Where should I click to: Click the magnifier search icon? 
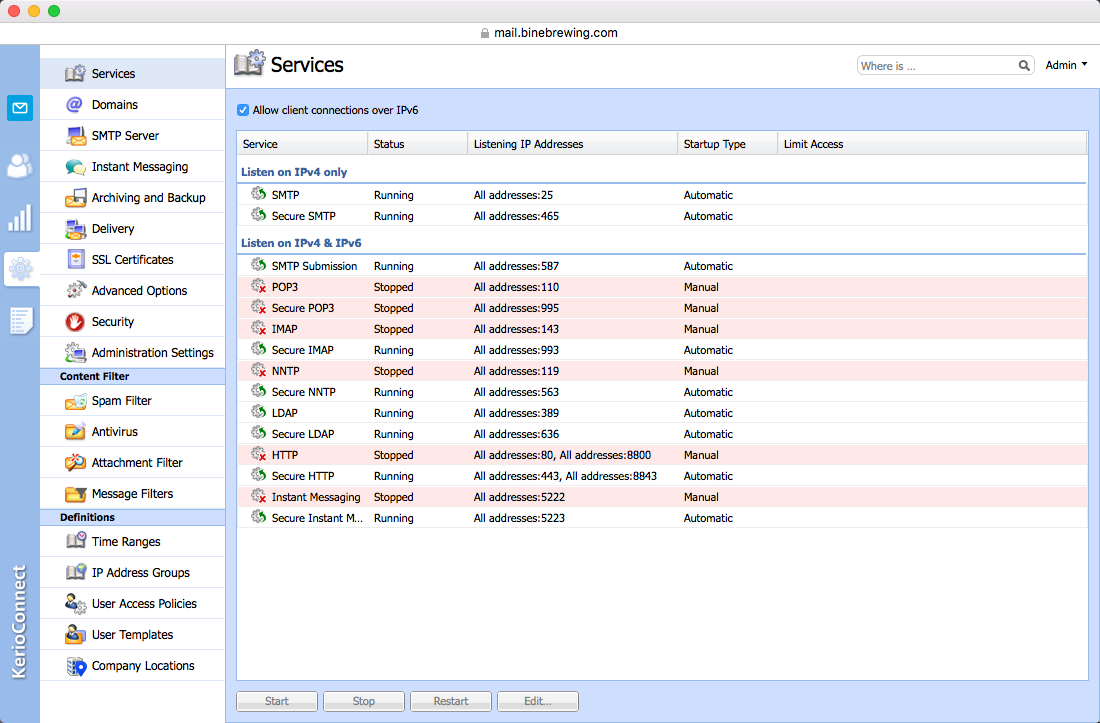(1025, 66)
